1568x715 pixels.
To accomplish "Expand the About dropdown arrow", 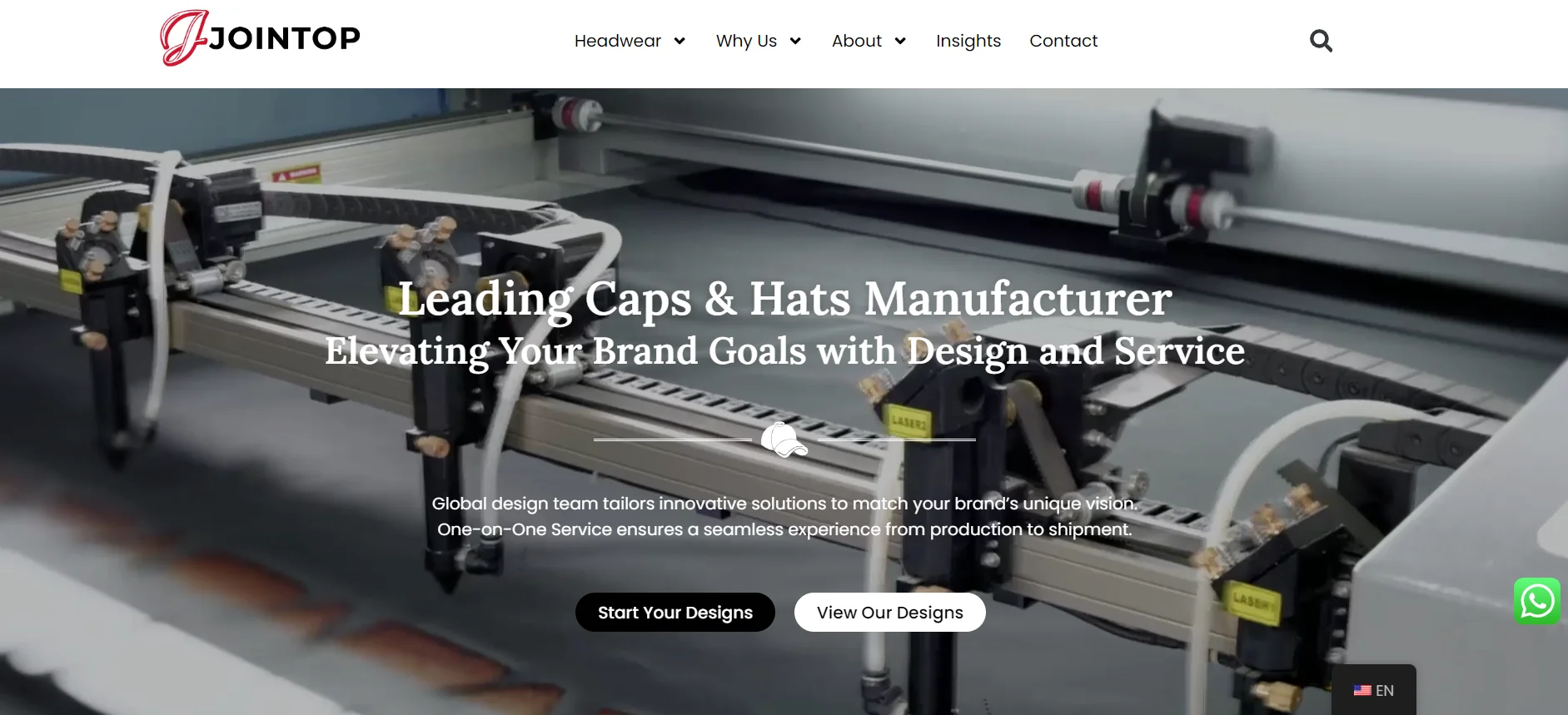I will [x=900, y=41].
